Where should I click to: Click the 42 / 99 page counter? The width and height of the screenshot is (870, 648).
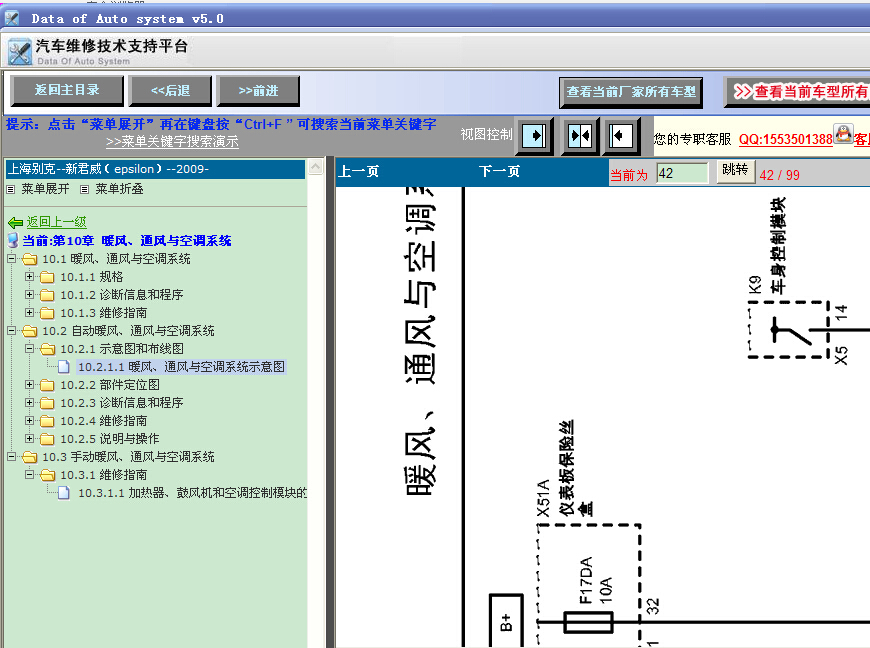click(x=780, y=175)
